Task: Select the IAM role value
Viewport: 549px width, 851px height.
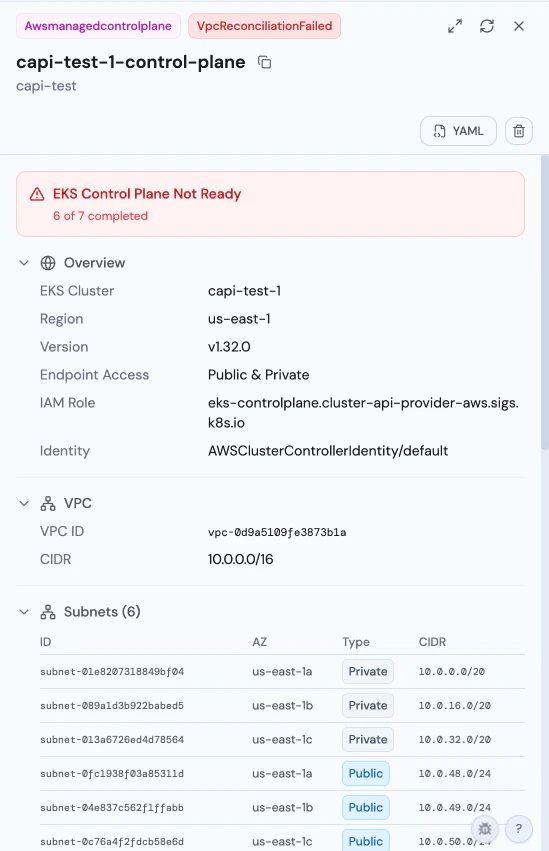Action: [363, 412]
